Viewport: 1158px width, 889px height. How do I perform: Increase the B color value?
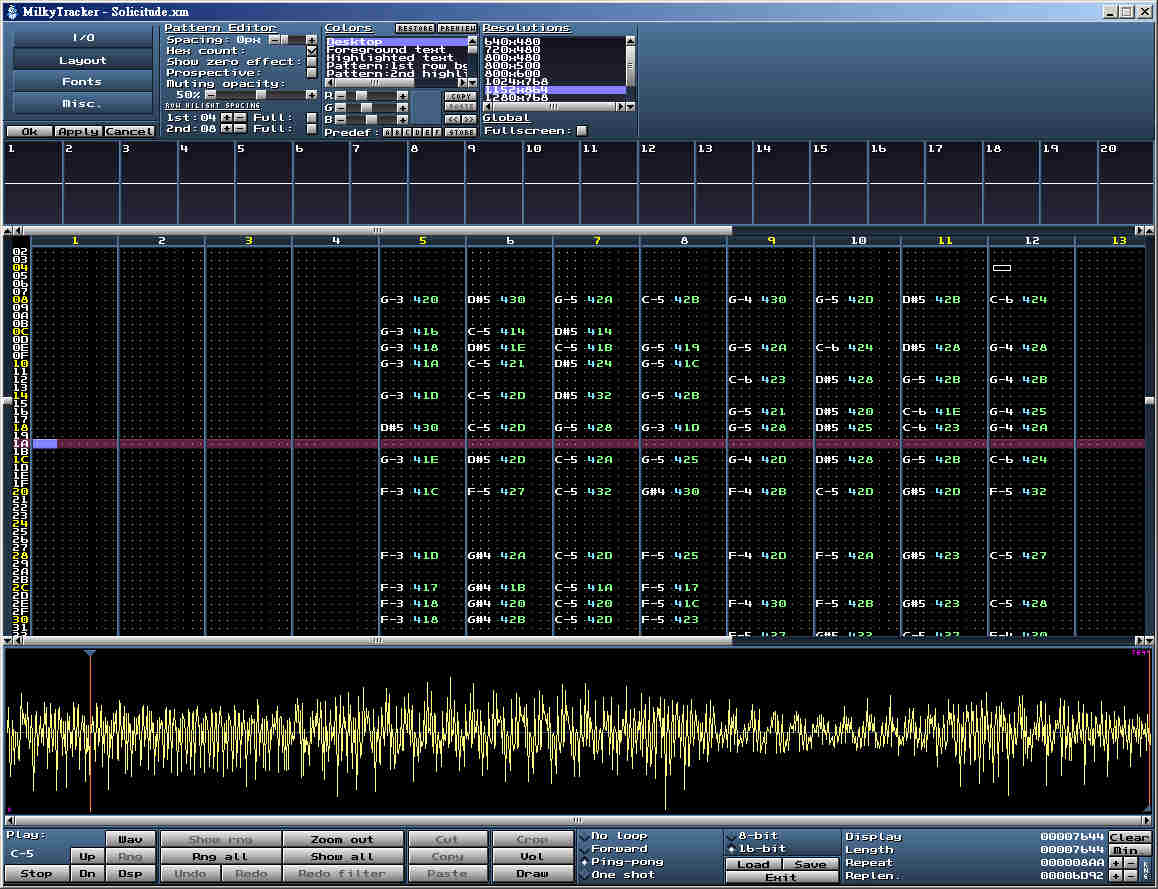coord(402,120)
